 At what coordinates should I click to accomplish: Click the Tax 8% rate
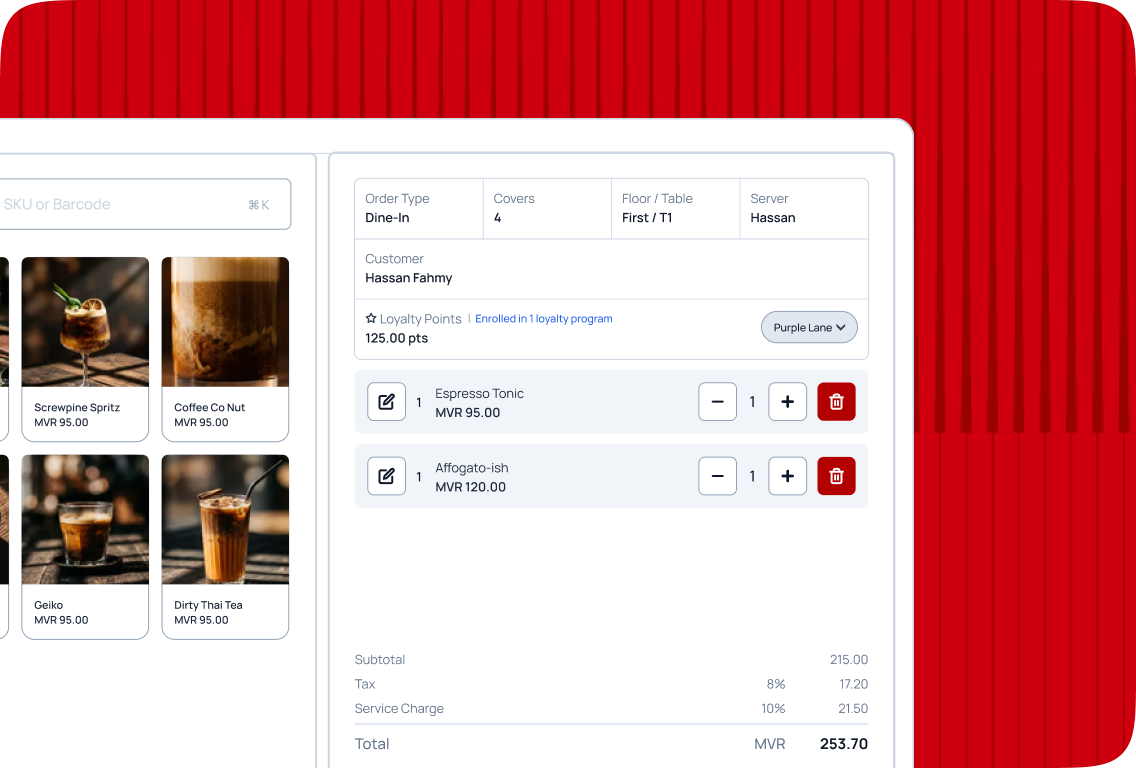tap(775, 684)
